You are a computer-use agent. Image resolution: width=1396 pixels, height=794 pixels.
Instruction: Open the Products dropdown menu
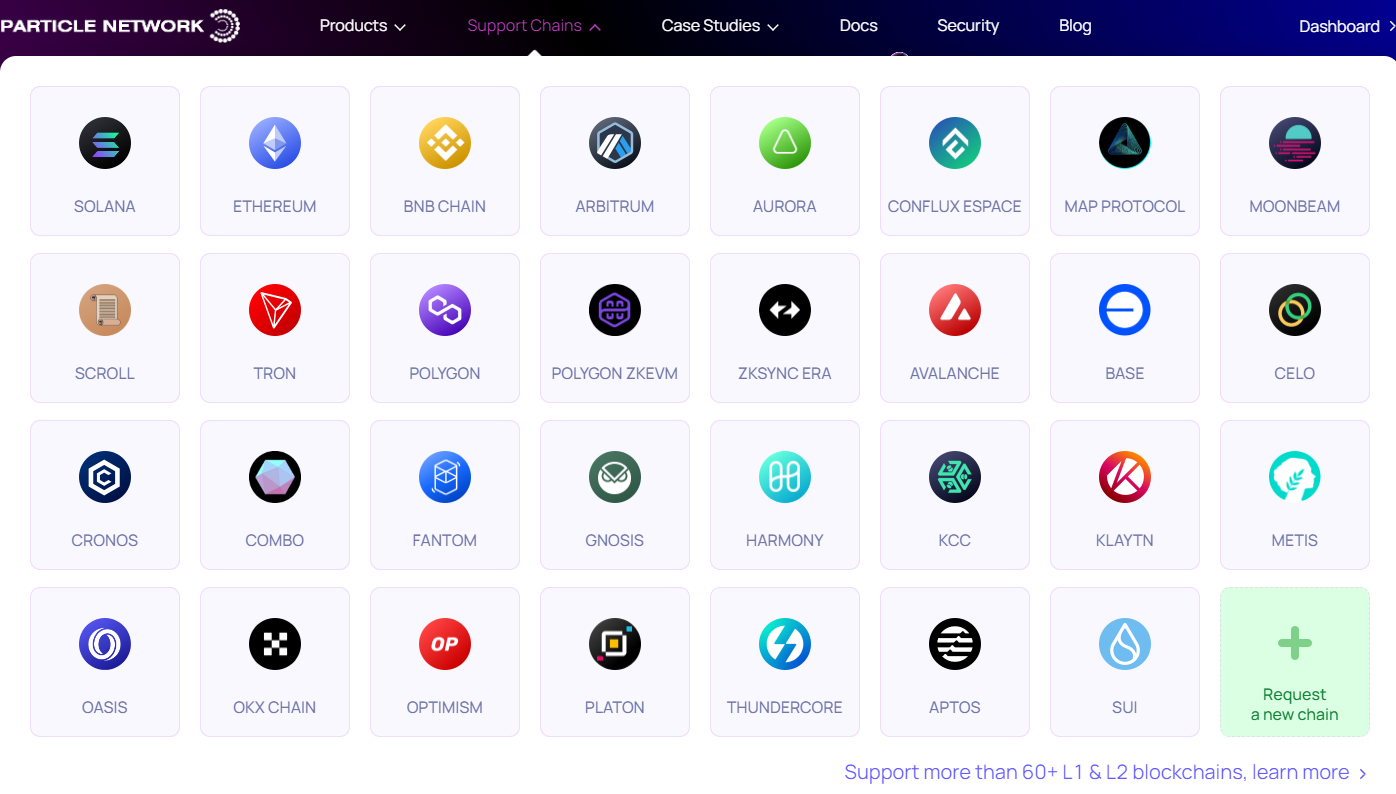point(363,26)
